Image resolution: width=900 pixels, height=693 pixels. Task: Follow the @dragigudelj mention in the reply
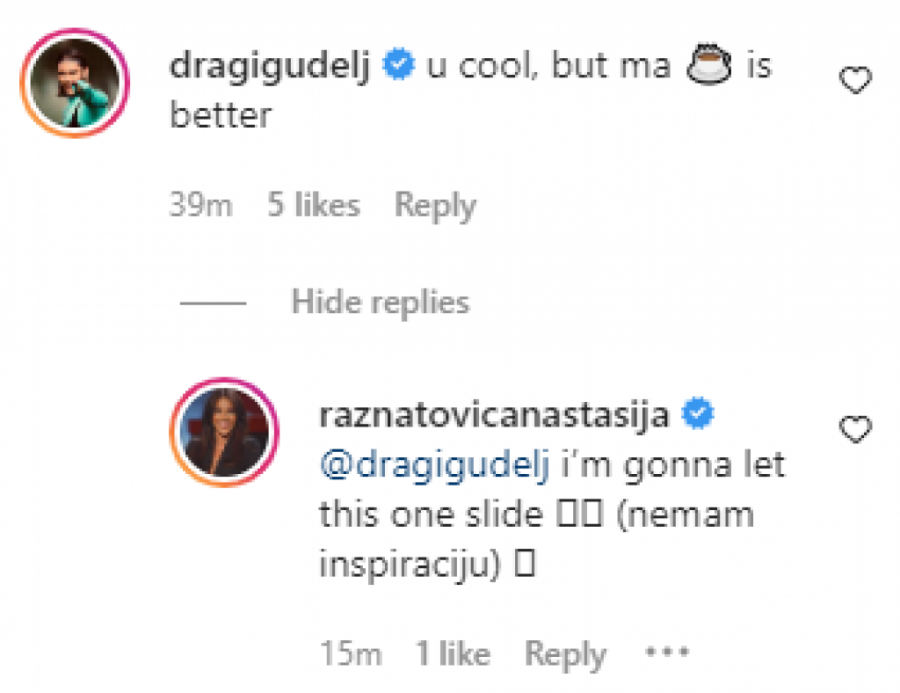pos(434,466)
